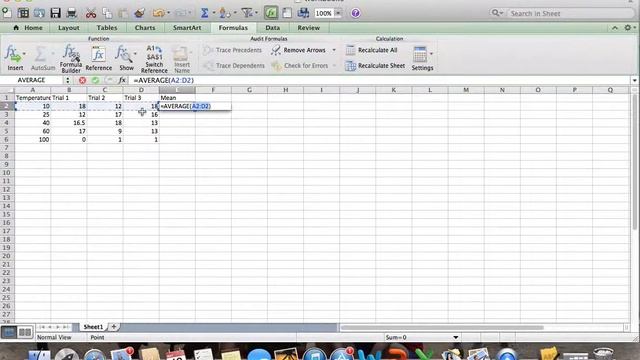Add a new sheet with plus button
This screenshot has width=640, height=360.
coord(114,327)
